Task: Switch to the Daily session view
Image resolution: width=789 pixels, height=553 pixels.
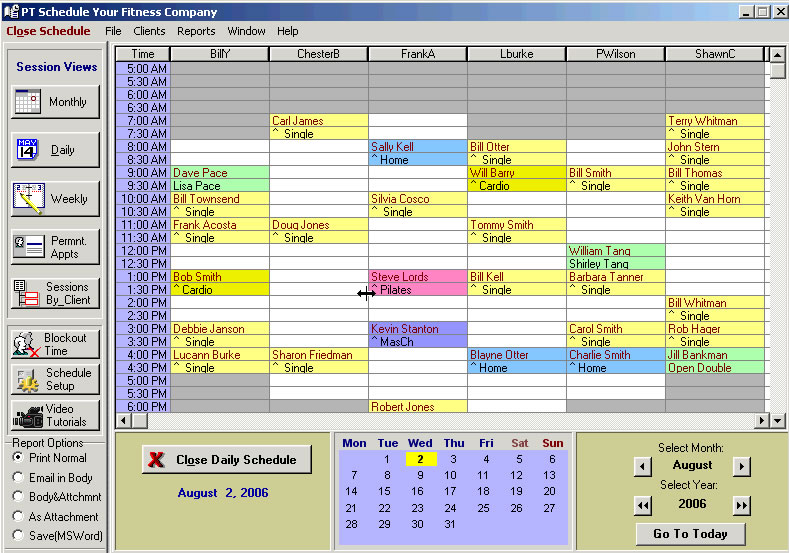Action: coord(56,150)
